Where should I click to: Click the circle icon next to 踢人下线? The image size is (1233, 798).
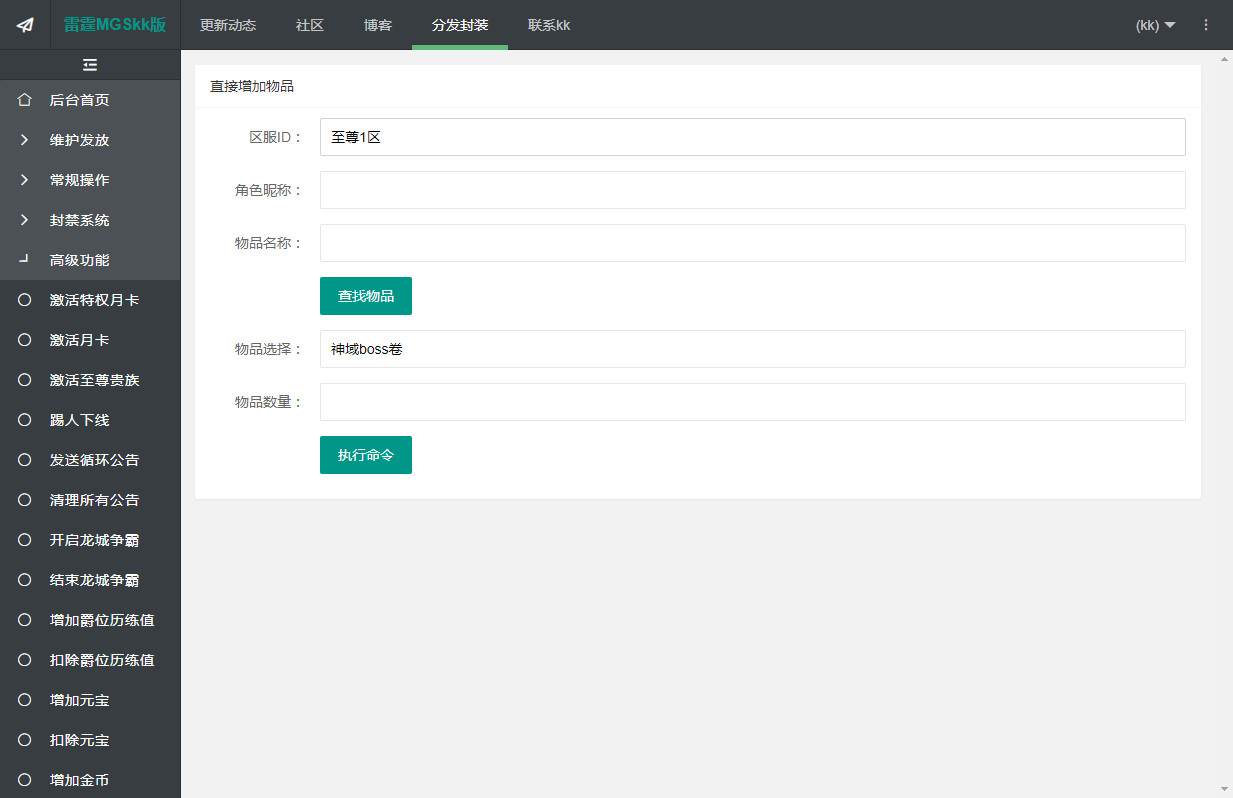pyautogui.click(x=25, y=420)
